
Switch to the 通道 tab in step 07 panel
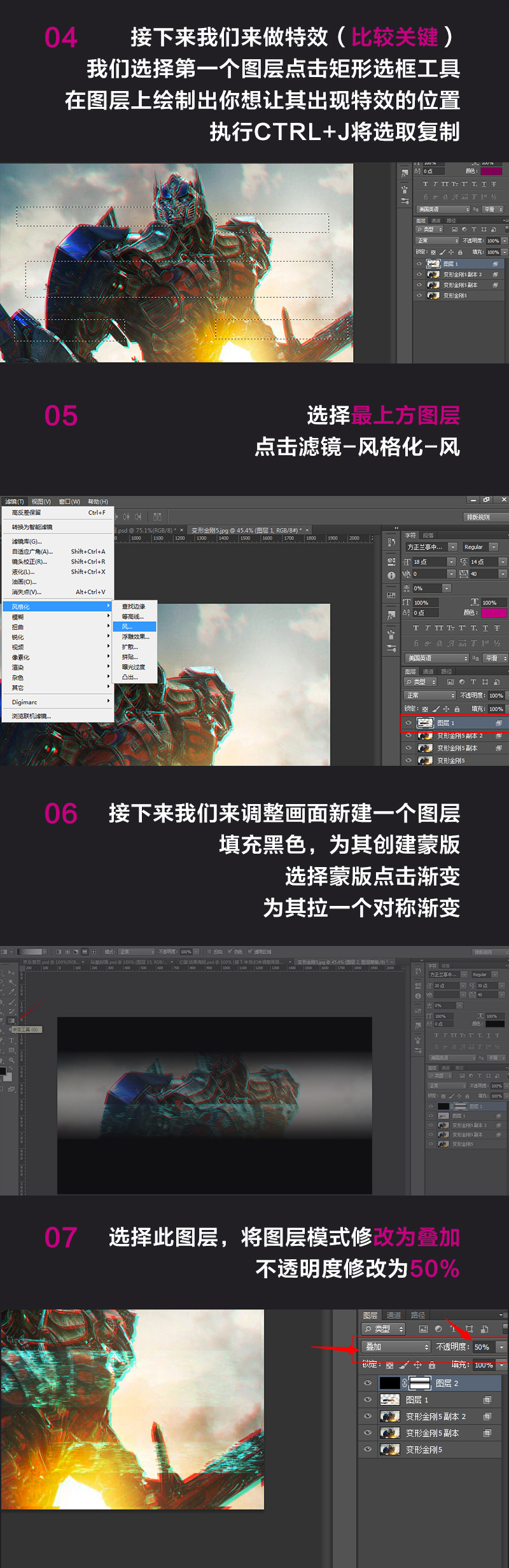394,1315
